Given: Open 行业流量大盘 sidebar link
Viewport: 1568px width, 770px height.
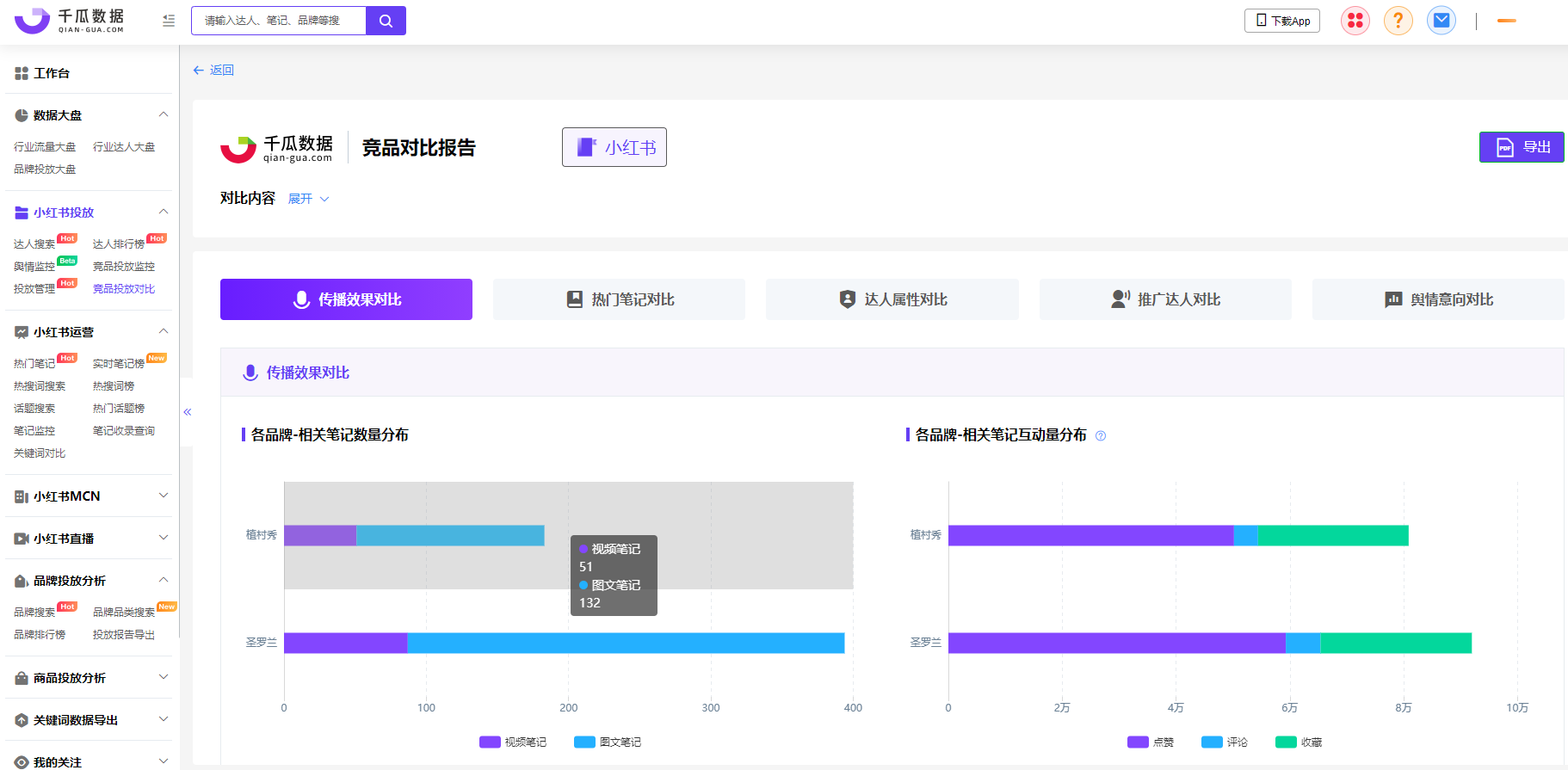Looking at the screenshot, I should coord(45,147).
